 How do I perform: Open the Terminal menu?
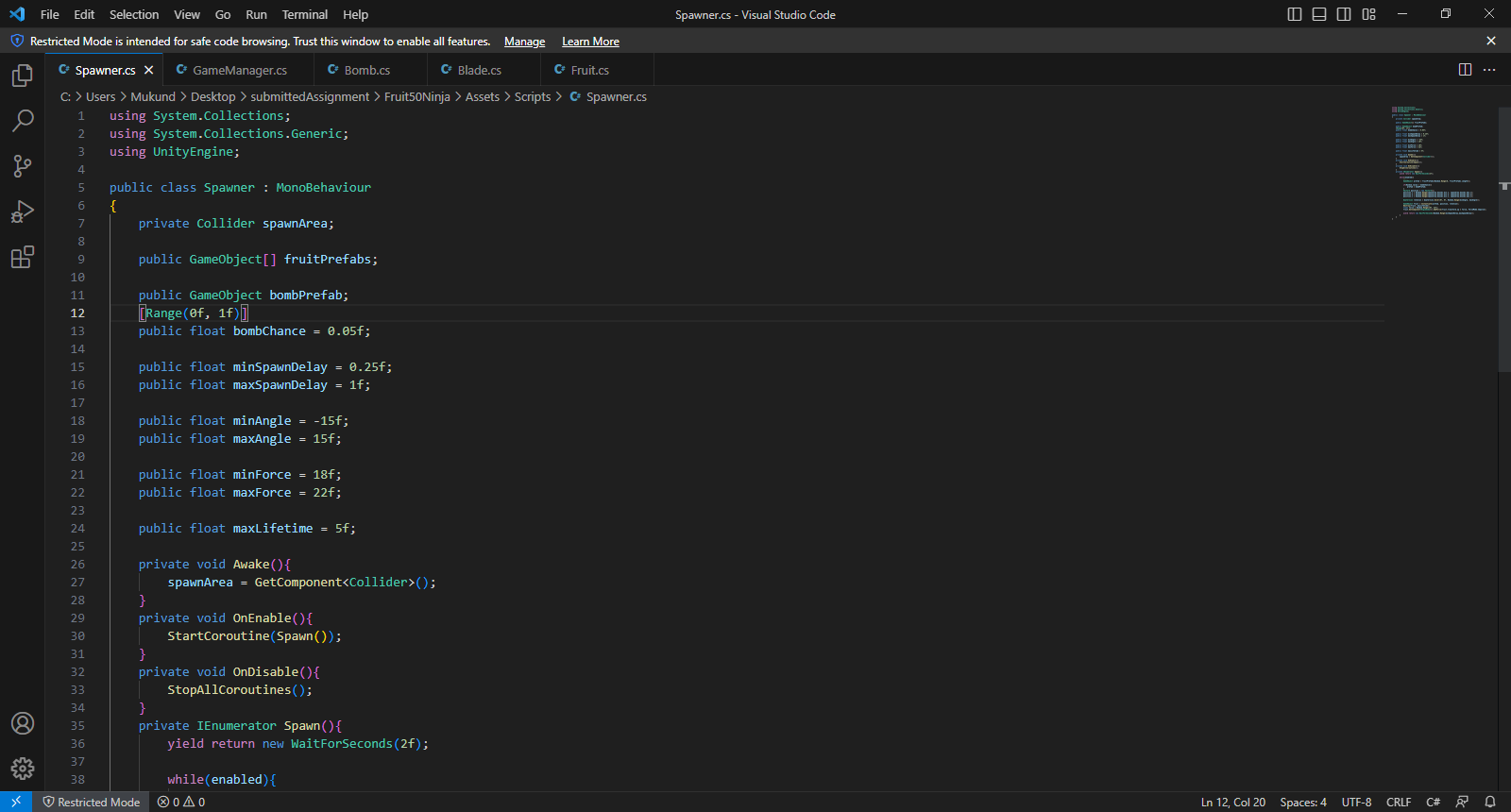point(305,14)
